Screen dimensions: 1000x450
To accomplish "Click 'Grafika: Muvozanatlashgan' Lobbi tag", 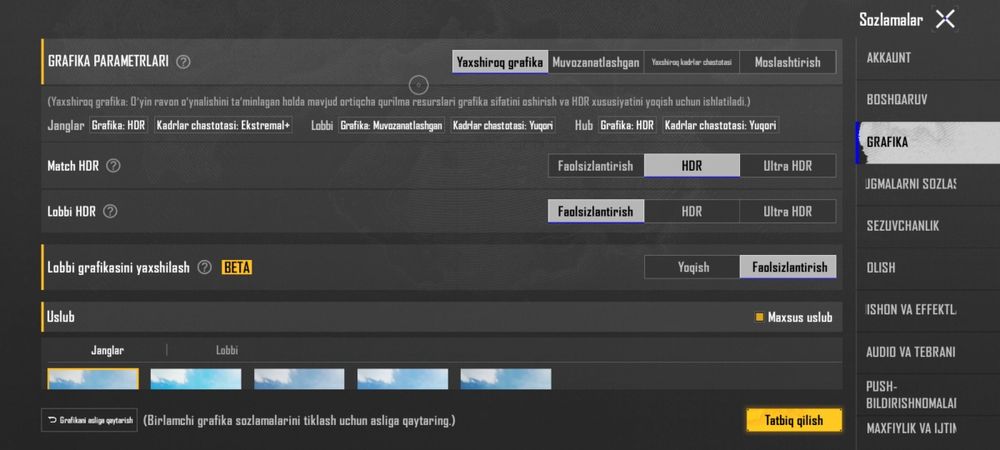I will point(392,126).
